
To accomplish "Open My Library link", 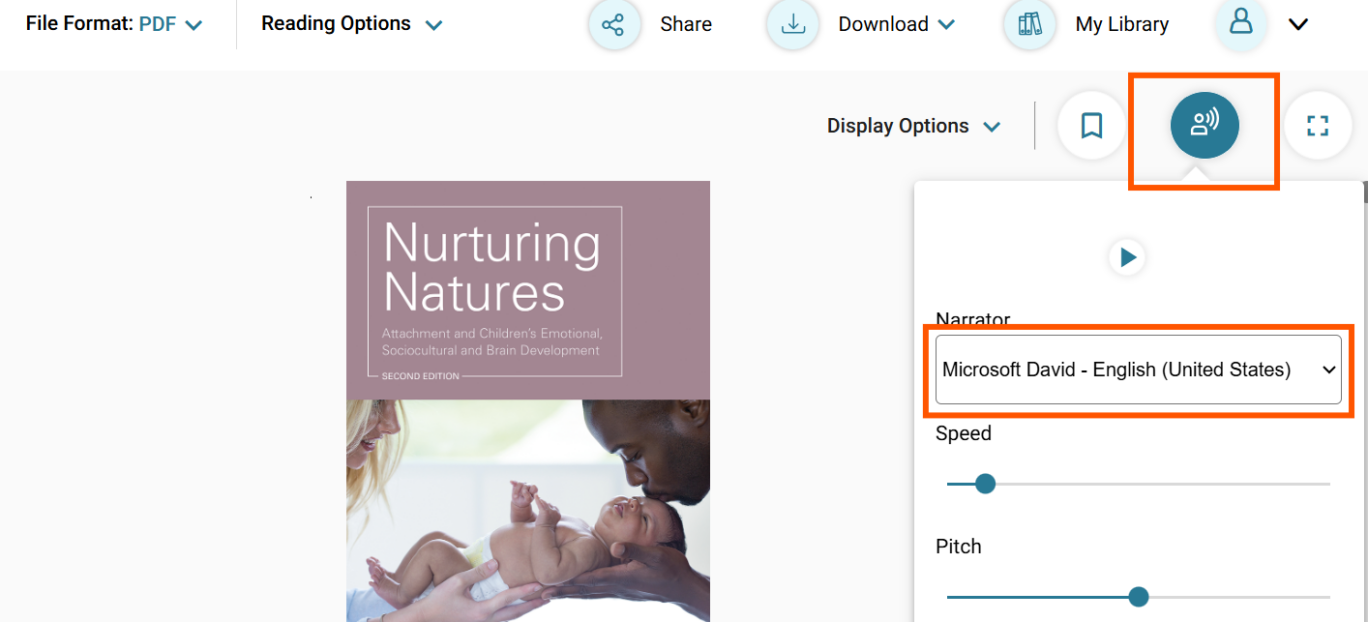I will pyautogui.click(x=1122, y=24).
